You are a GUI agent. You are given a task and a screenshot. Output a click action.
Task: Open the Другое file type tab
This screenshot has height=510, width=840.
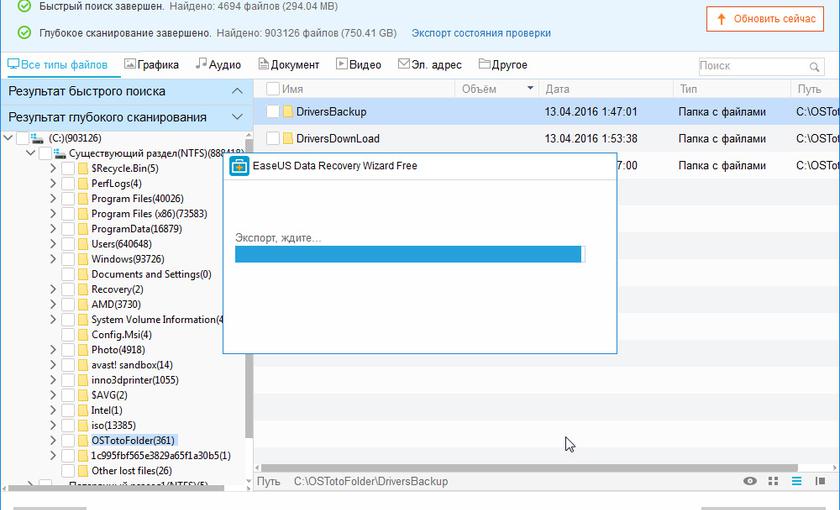pos(503,65)
